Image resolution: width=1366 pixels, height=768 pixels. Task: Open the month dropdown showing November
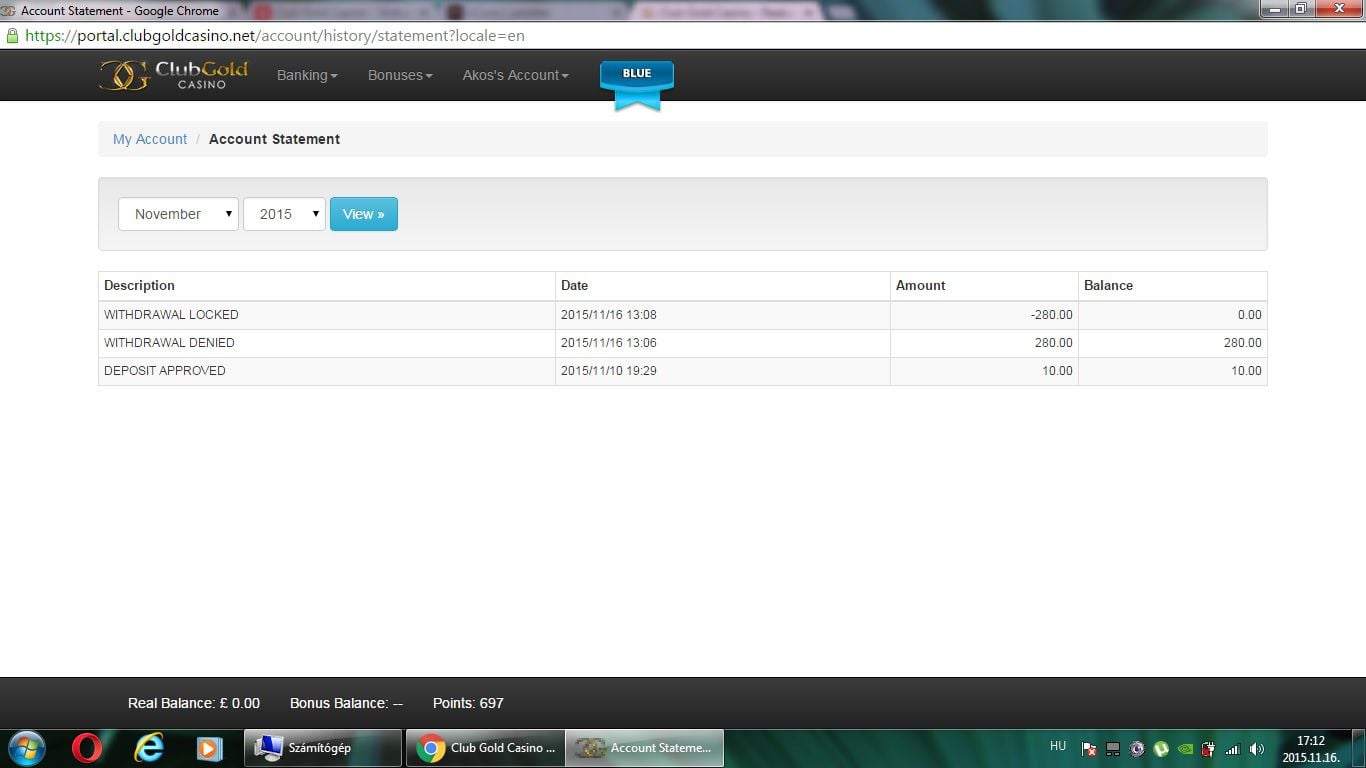pyautogui.click(x=178, y=214)
